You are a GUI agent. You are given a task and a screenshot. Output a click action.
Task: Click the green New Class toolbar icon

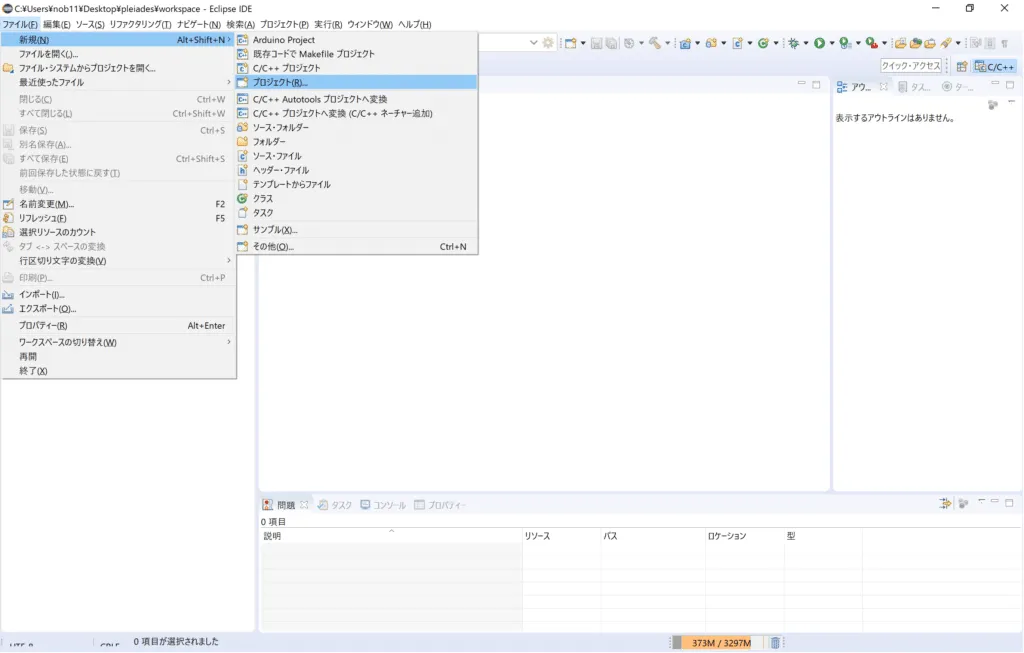[x=763, y=43]
